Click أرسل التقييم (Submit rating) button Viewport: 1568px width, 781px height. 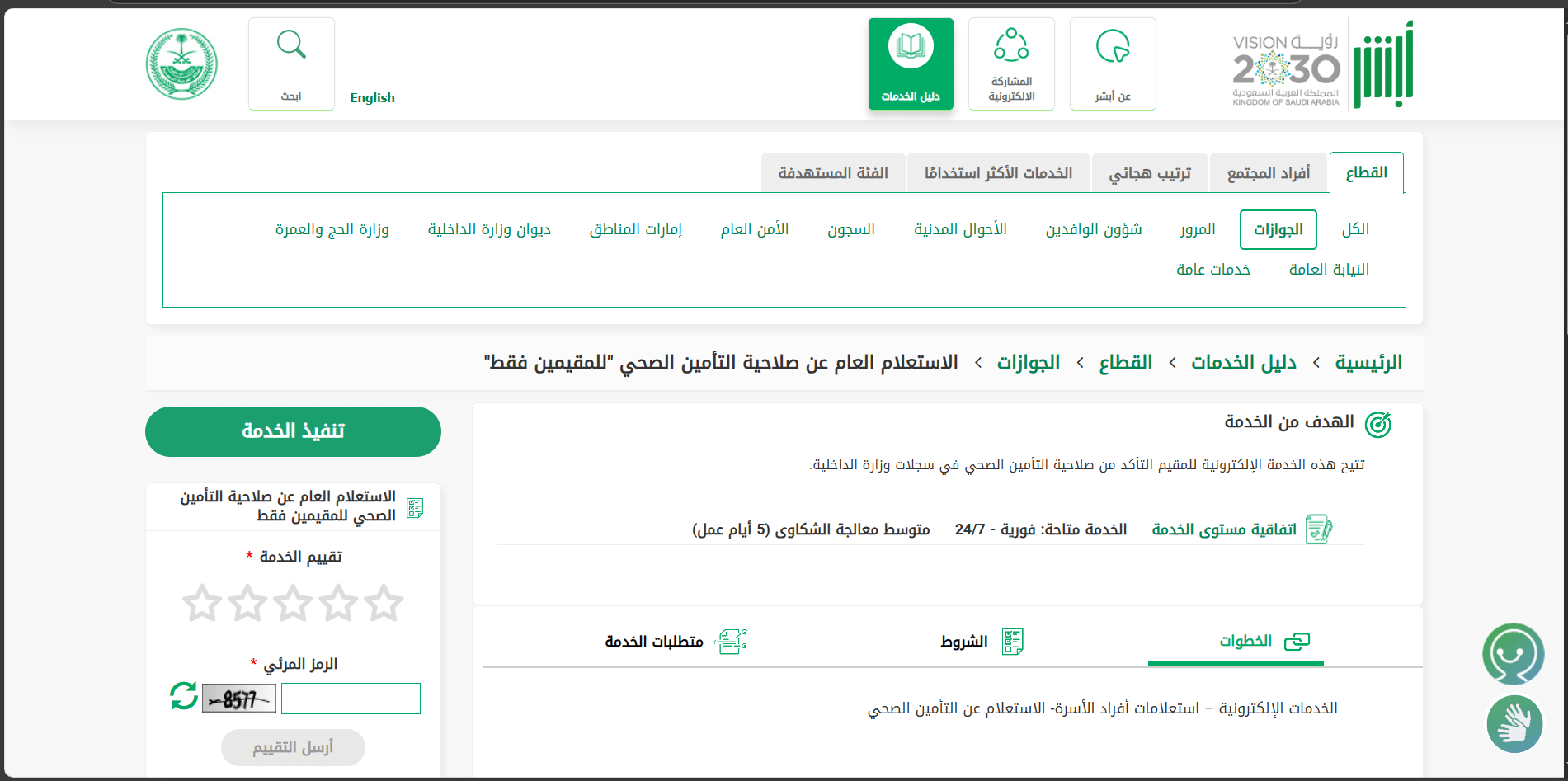[293, 747]
